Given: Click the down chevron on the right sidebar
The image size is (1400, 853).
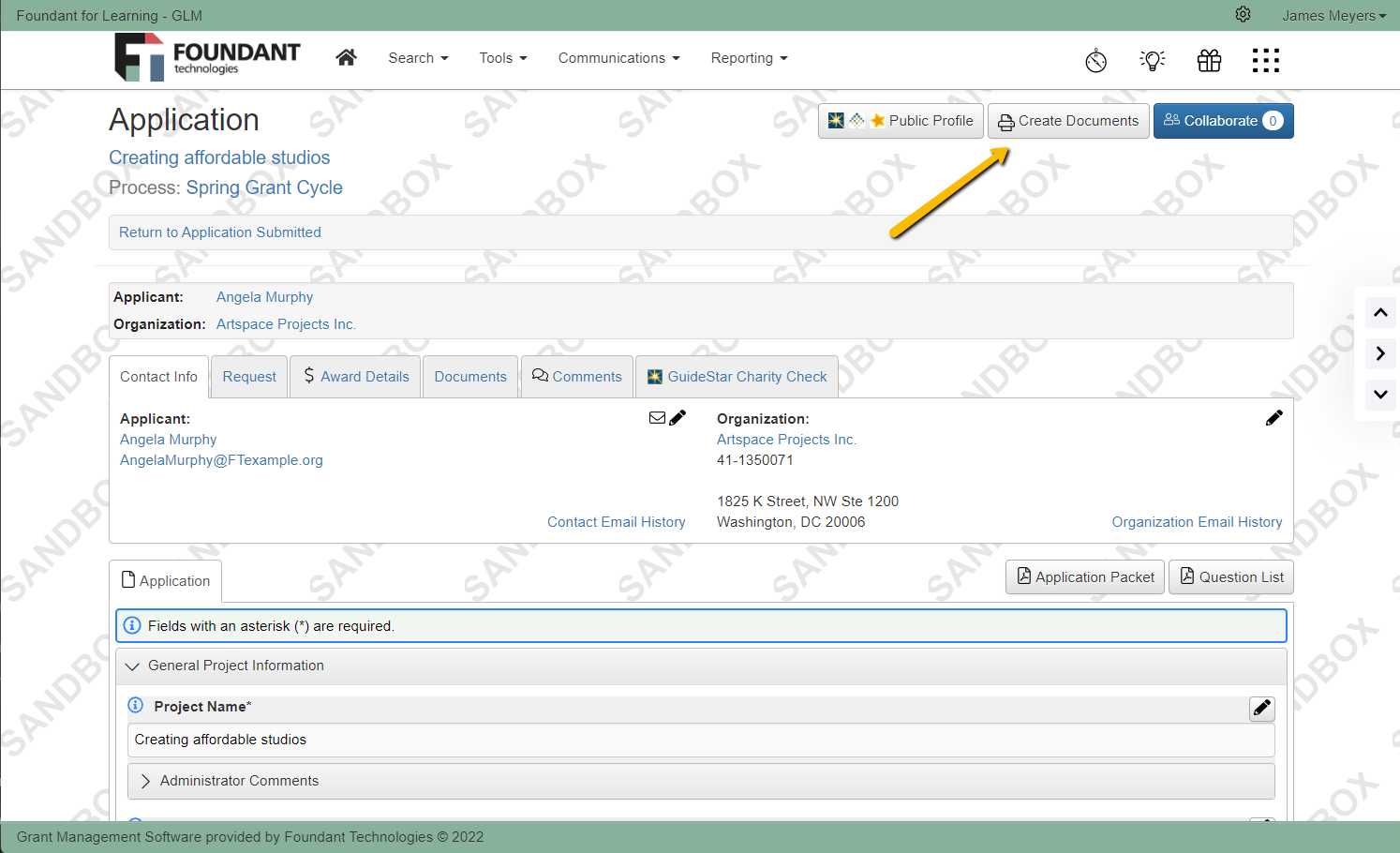Looking at the screenshot, I should pos(1379,395).
